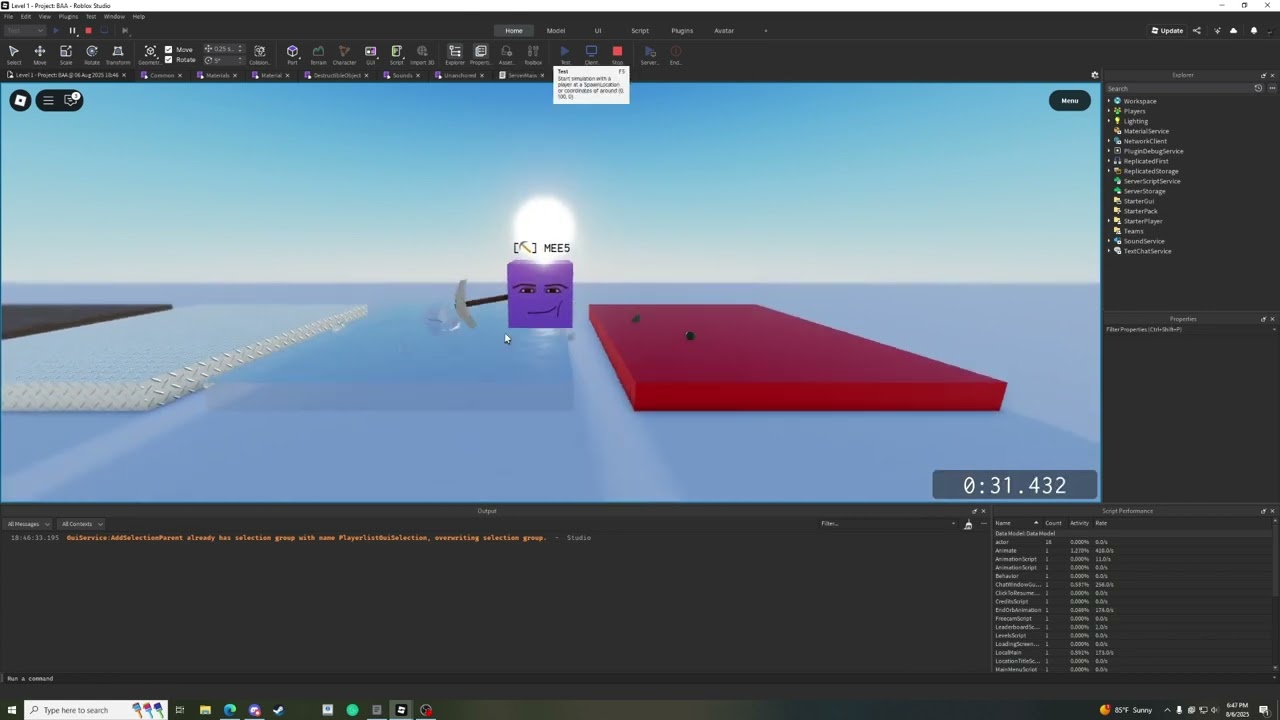
Task: Select MaterialService in Explorer
Action: (x=1146, y=131)
